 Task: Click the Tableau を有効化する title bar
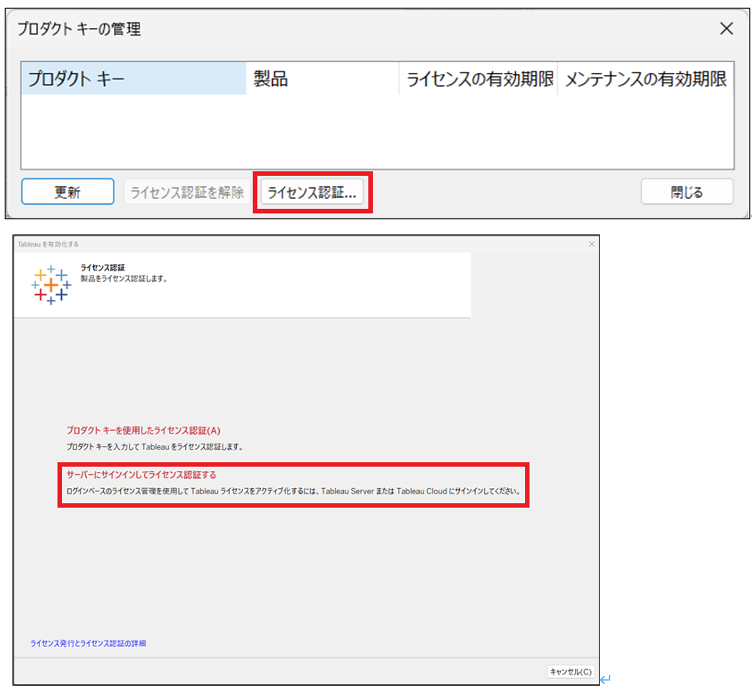[300, 244]
